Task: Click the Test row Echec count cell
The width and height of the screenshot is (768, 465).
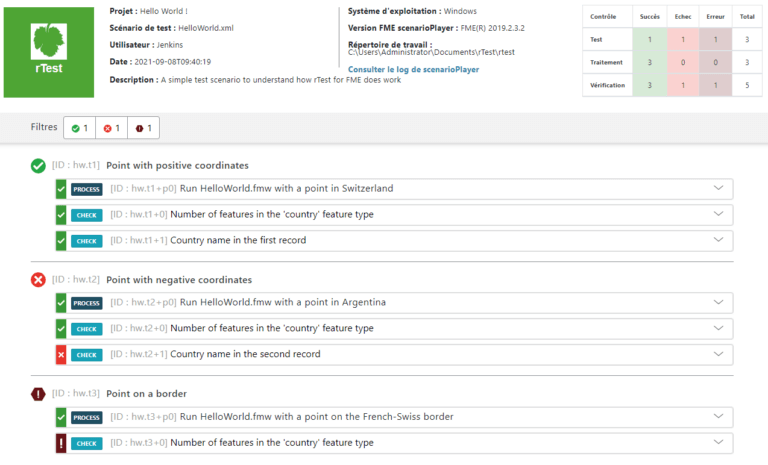Action: pyautogui.click(x=683, y=39)
